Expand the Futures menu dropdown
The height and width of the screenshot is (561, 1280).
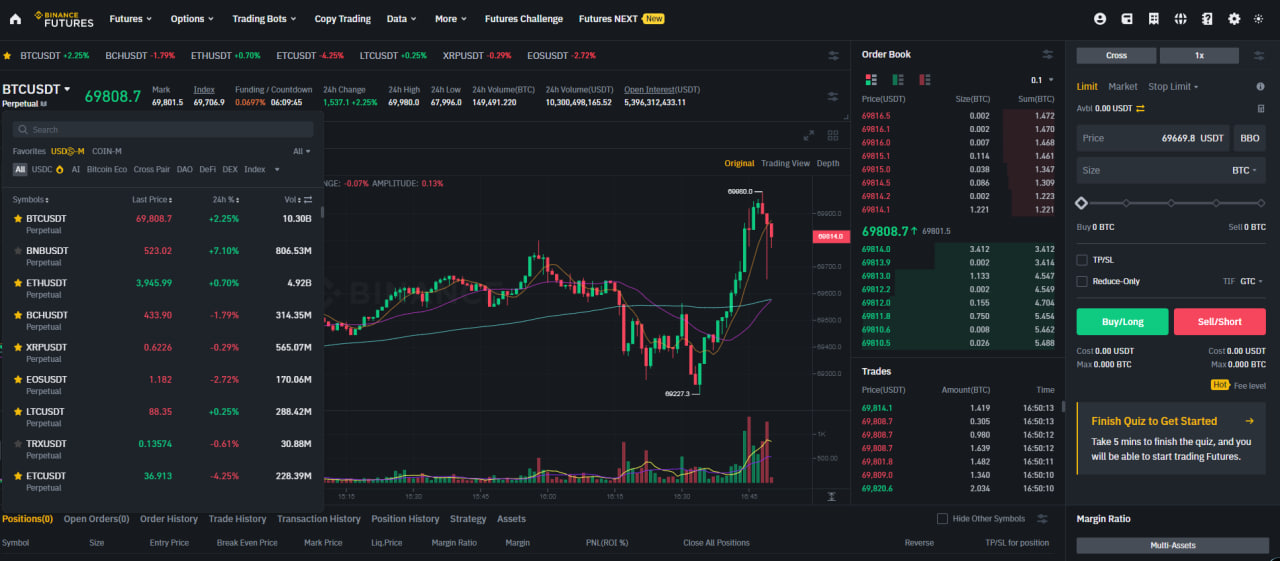click(x=131, y=19)
